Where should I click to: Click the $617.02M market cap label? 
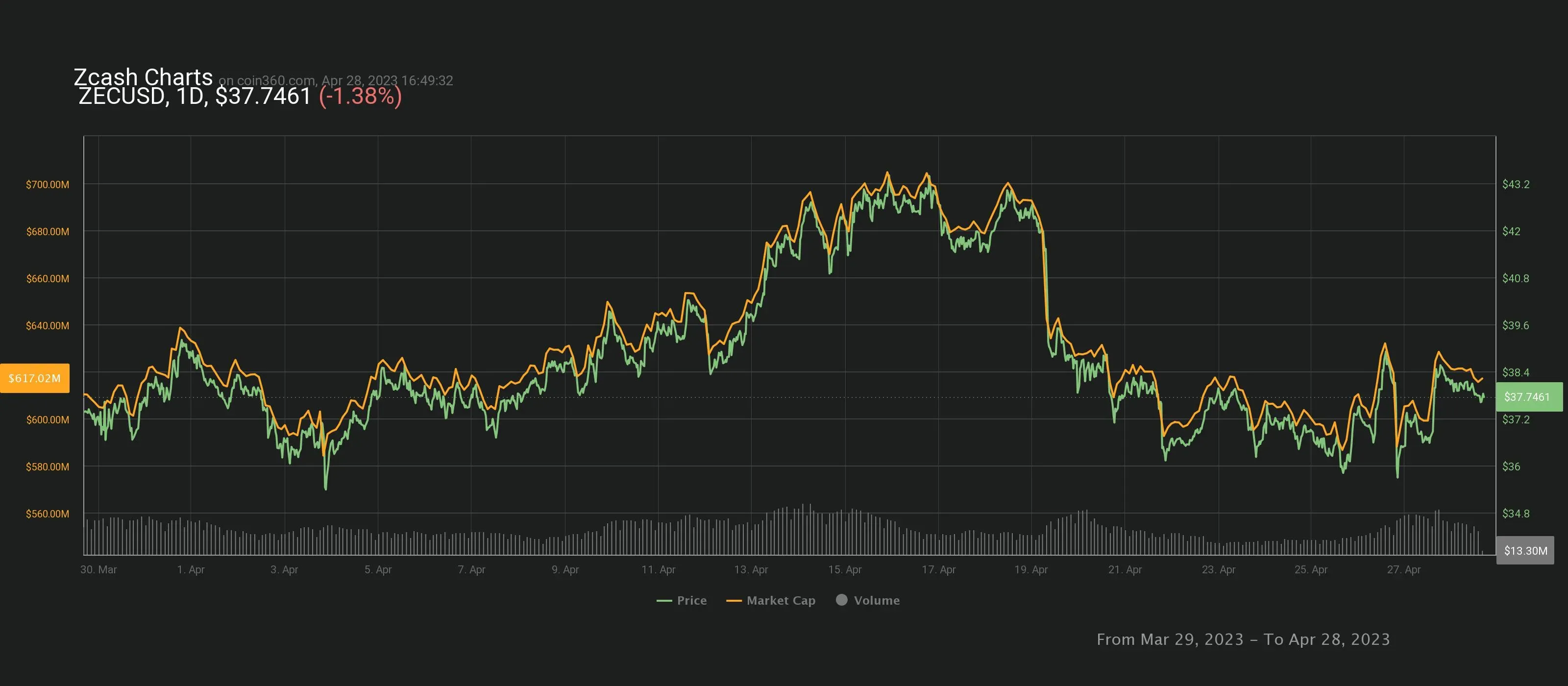click(35, 378)
